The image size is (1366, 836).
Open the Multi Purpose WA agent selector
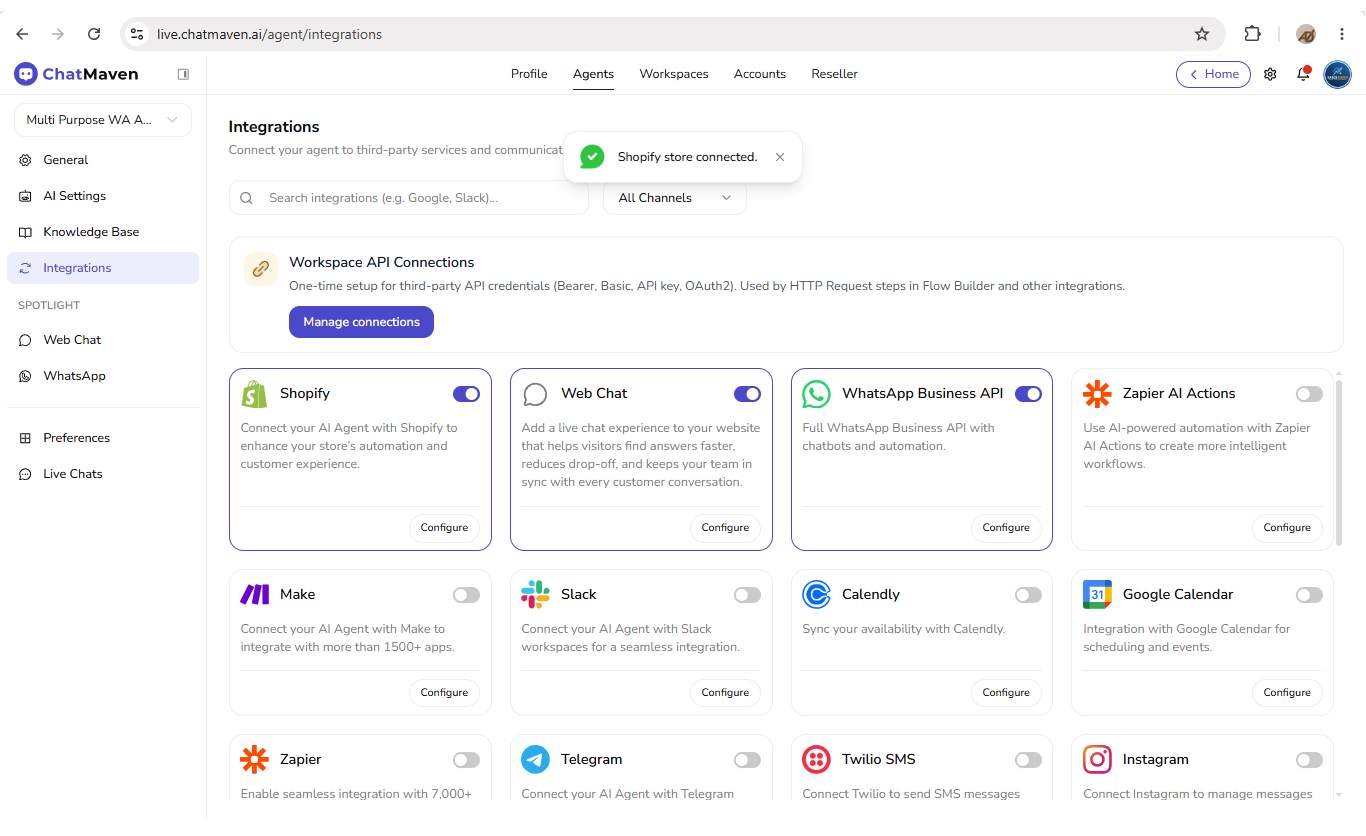103,120
